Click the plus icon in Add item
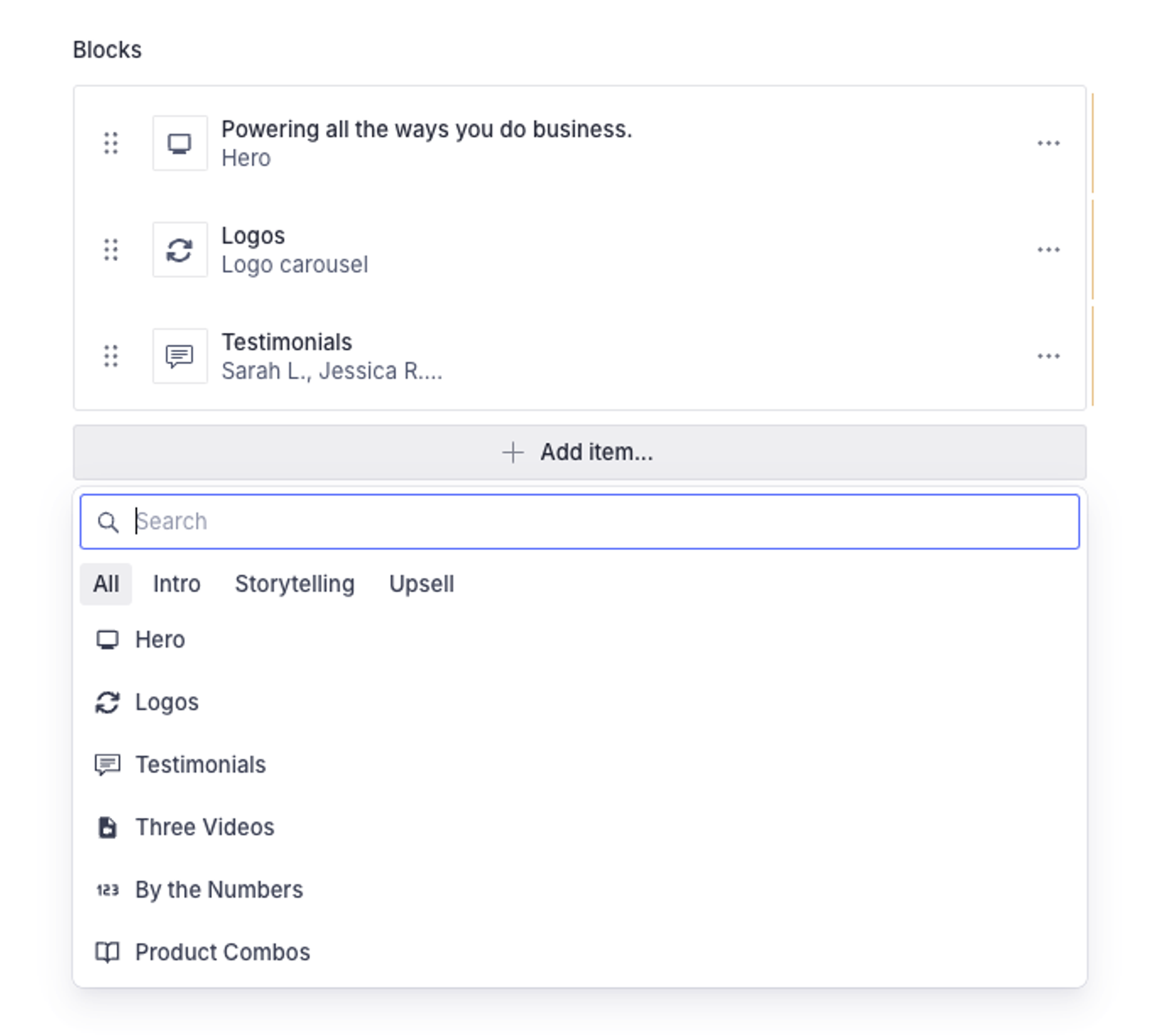 512,452
